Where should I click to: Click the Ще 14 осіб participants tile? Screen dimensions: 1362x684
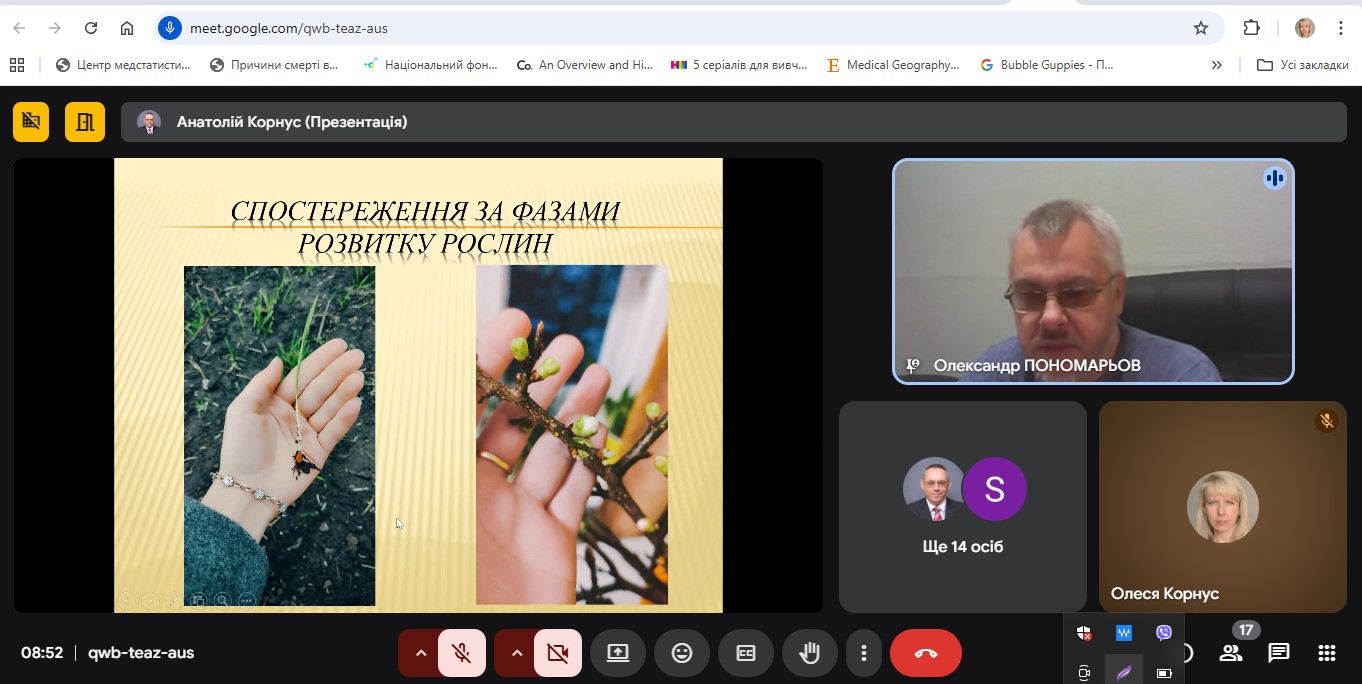pos(962,506)
